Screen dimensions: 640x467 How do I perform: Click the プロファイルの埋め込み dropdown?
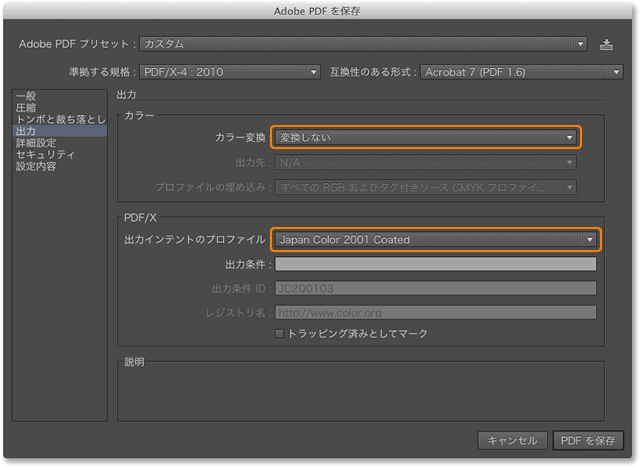coord(425,187)
